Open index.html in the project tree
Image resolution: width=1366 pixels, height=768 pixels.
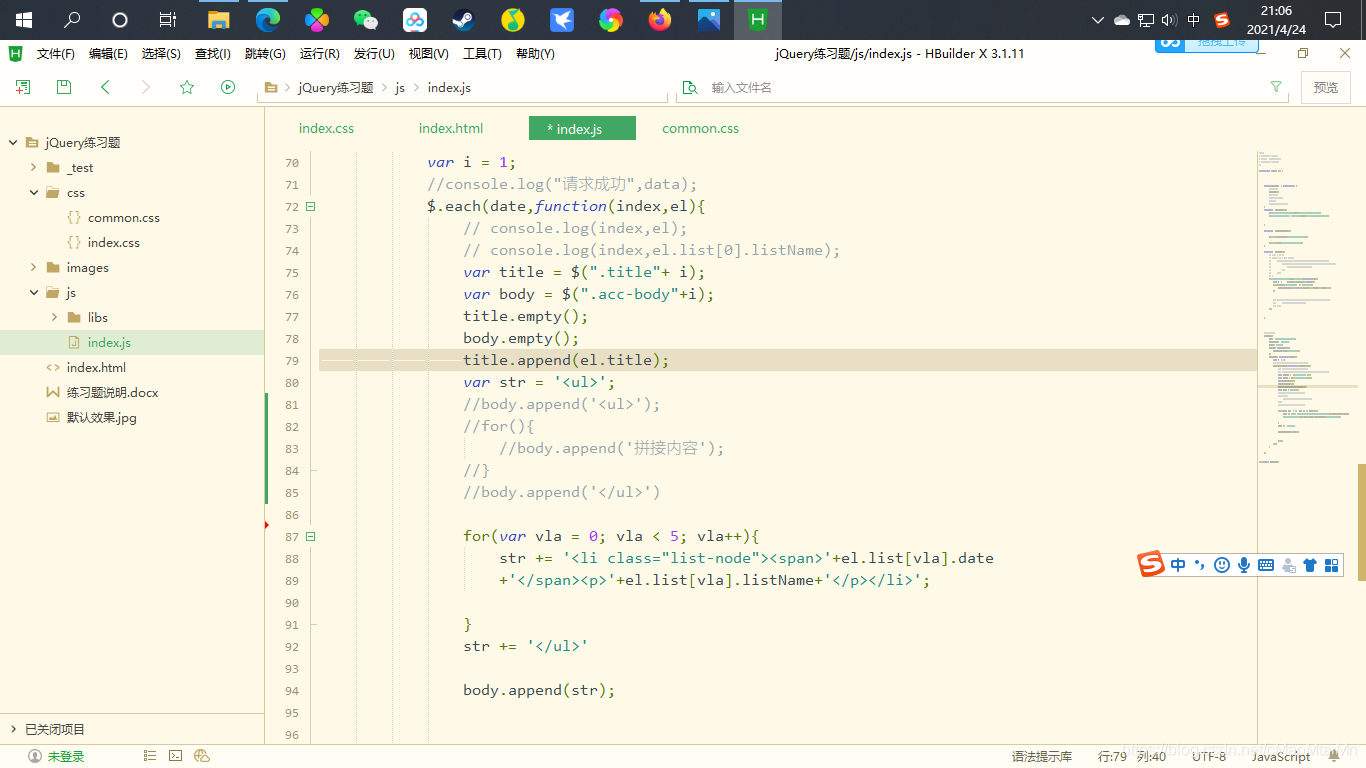(x=96, y=368)
